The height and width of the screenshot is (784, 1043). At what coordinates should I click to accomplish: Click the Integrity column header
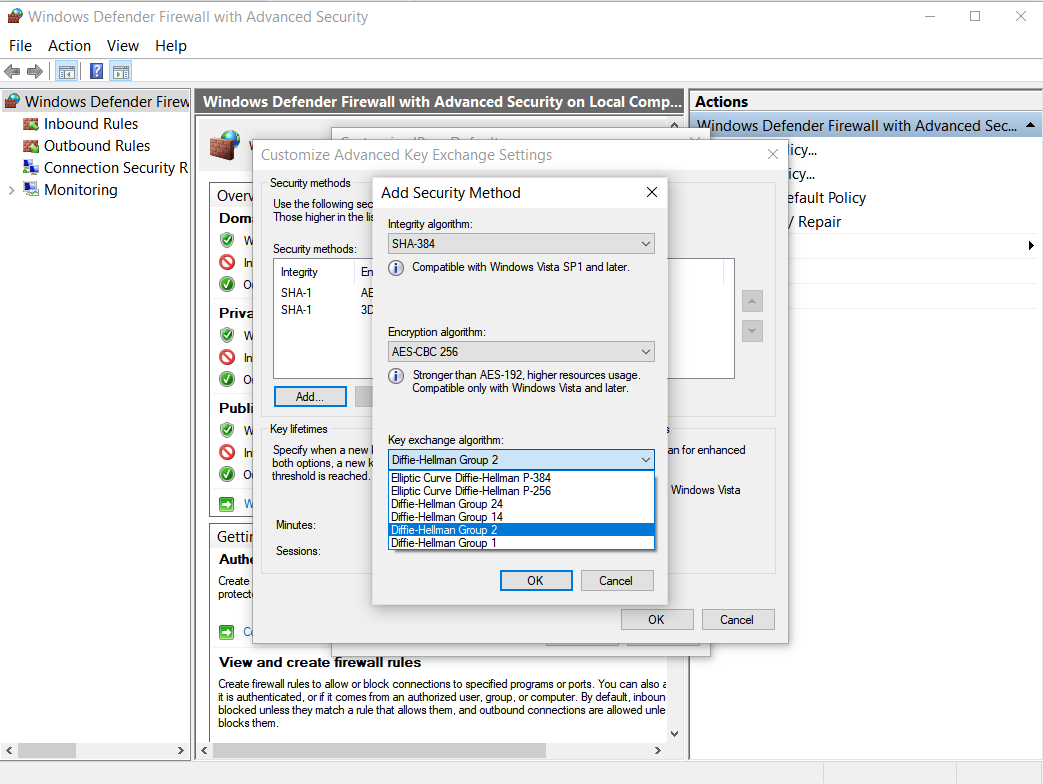315,272
